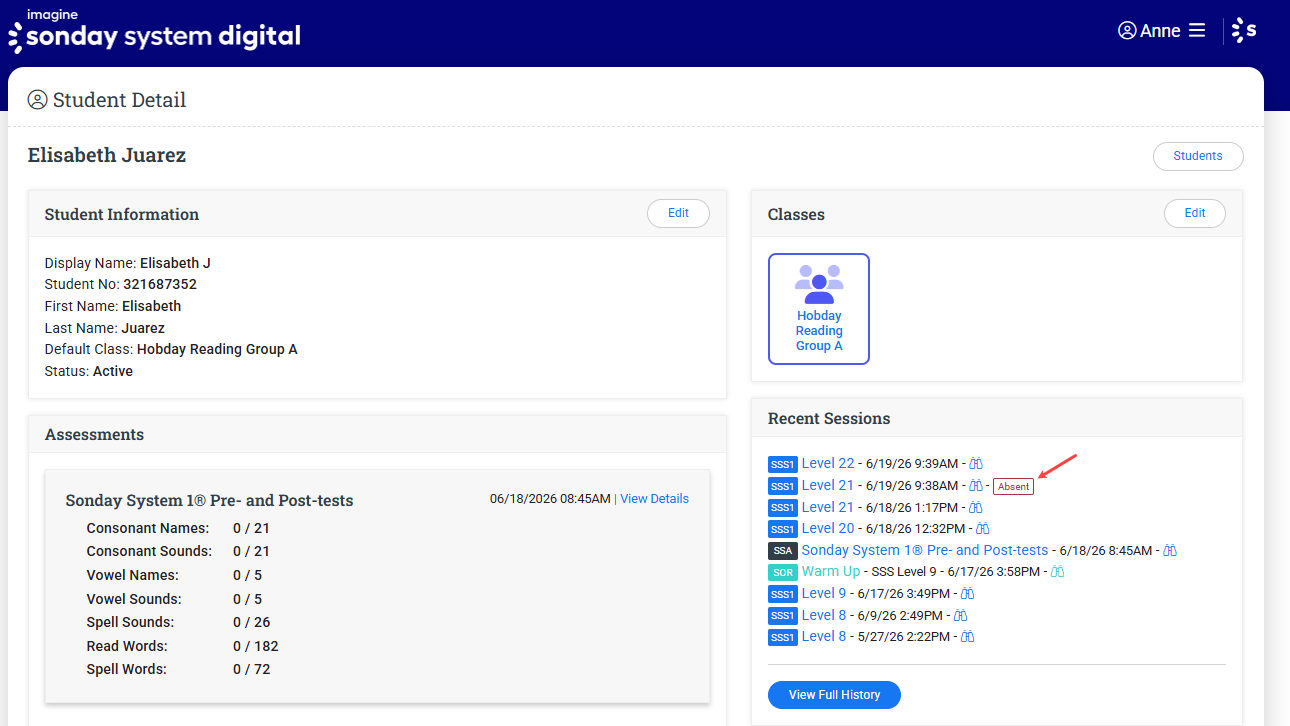
Task: Open Level 21 session from 6/18/26 1:17PM
Action: point(828,507)
